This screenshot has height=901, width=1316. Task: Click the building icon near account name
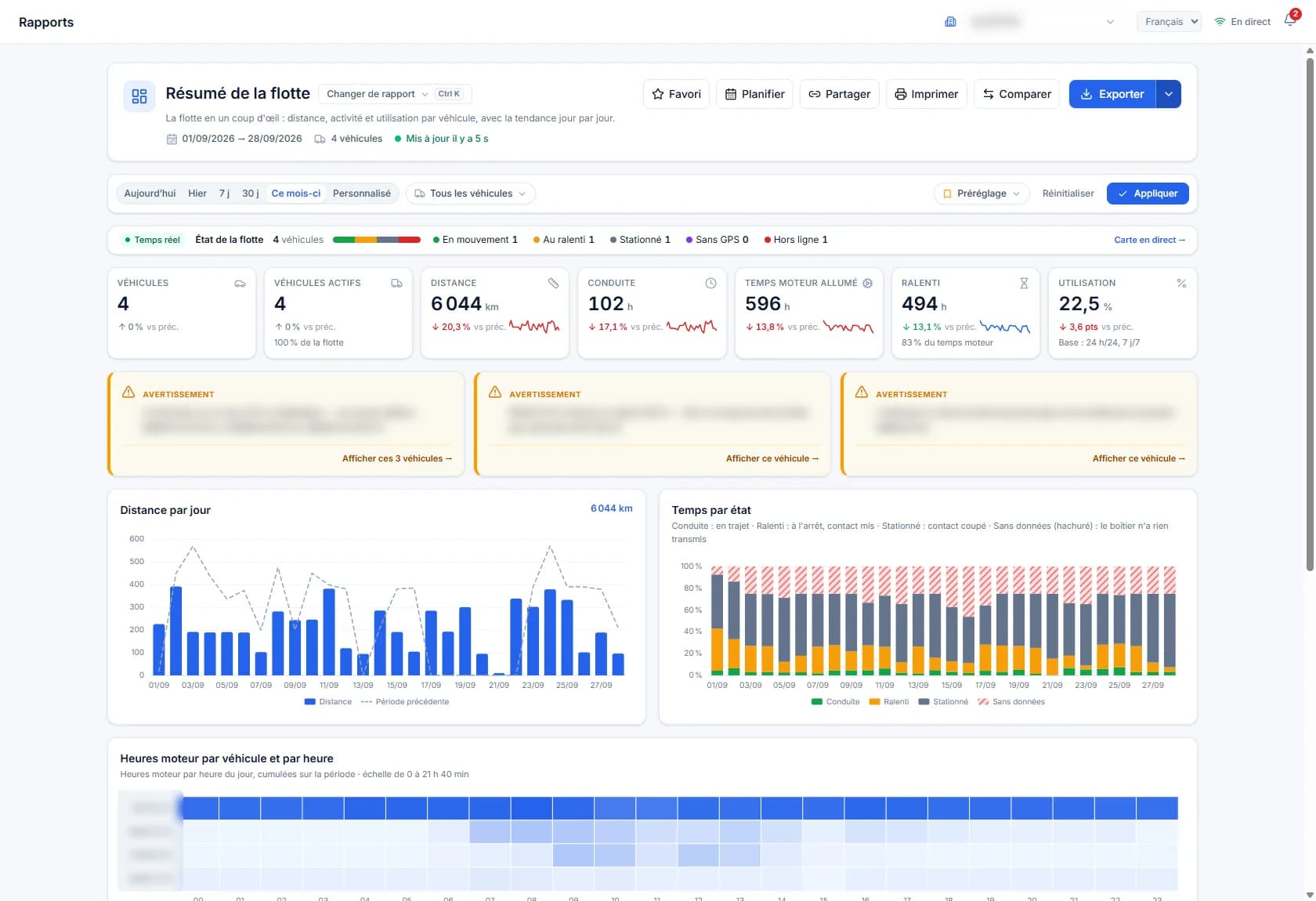point(950,22)
